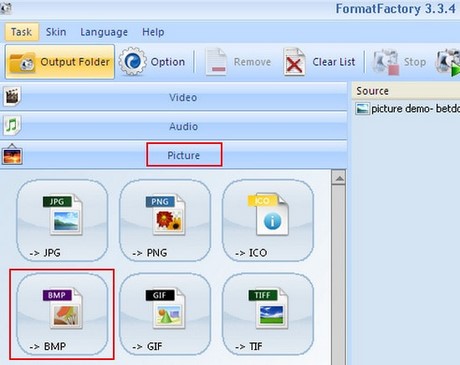Click the Option gear icon

132,62
